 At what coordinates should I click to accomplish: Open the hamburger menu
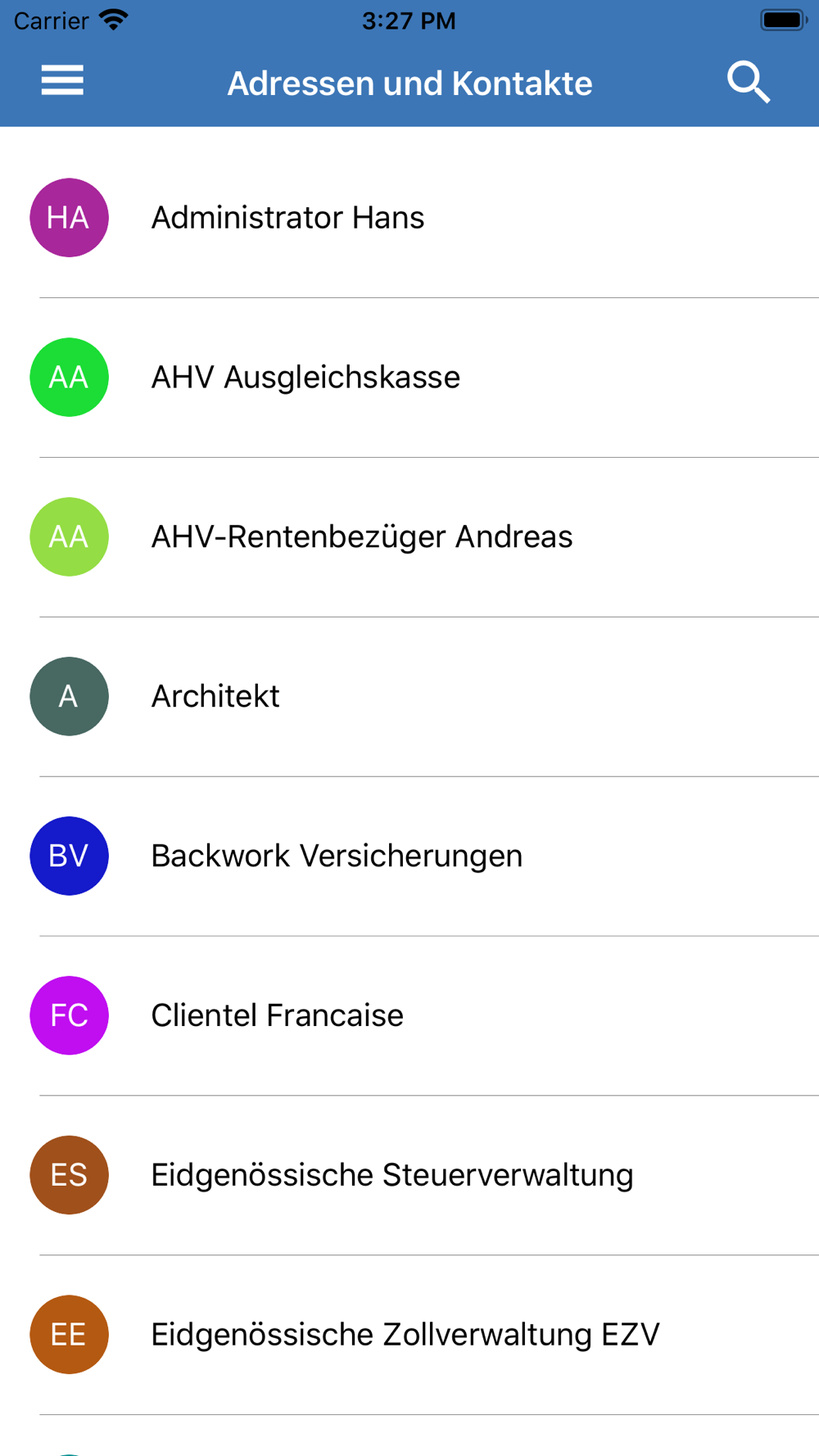tap(62, 80)
